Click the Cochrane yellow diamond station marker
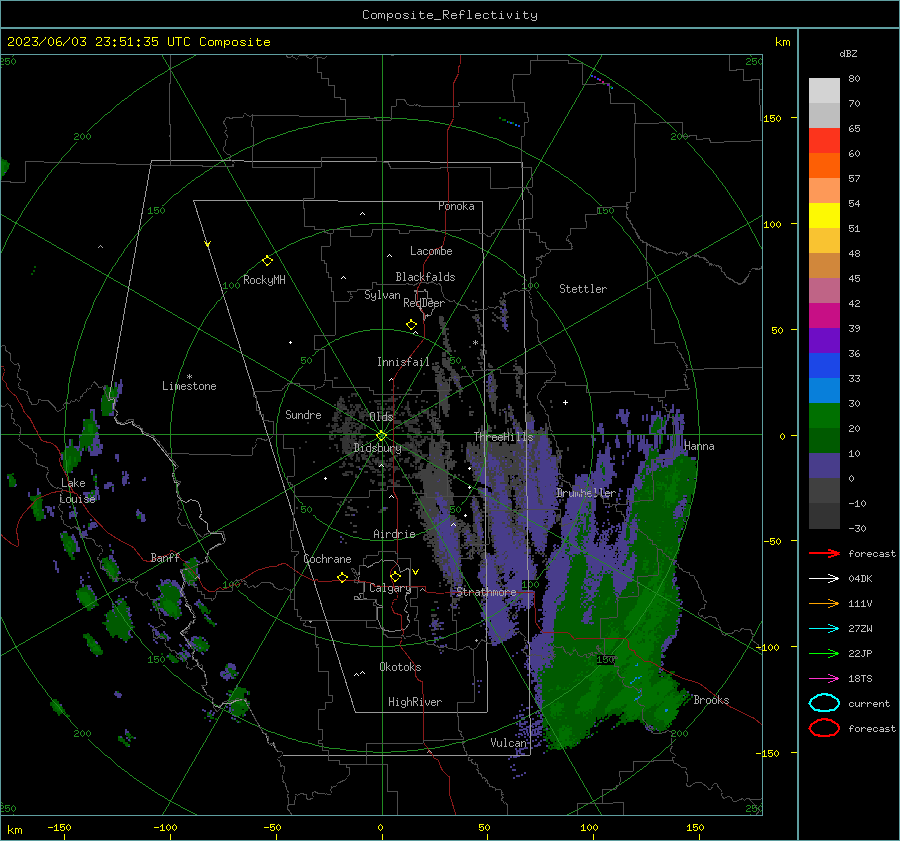900x841 pixels. click(342, 577)
